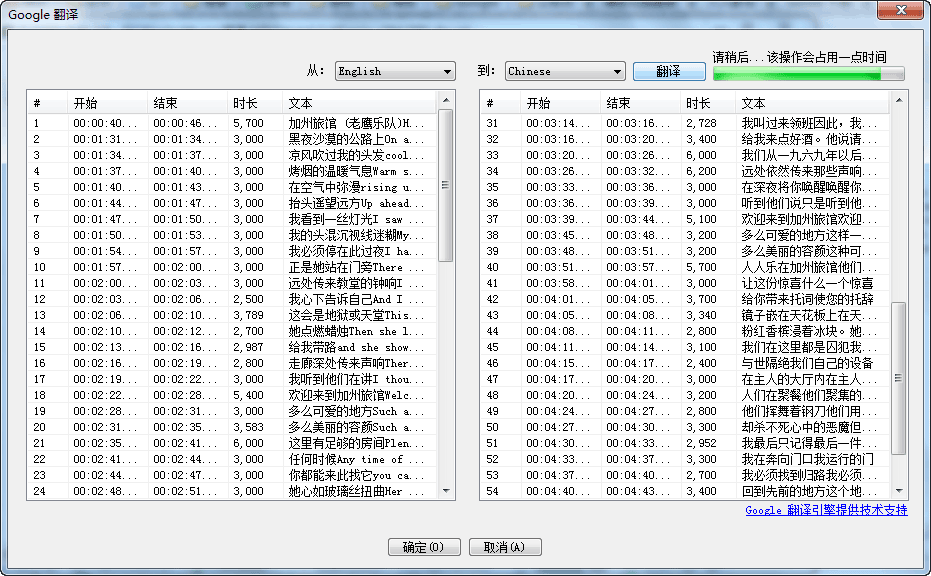Click the left list 开始 column header

(x=107, y=103)
